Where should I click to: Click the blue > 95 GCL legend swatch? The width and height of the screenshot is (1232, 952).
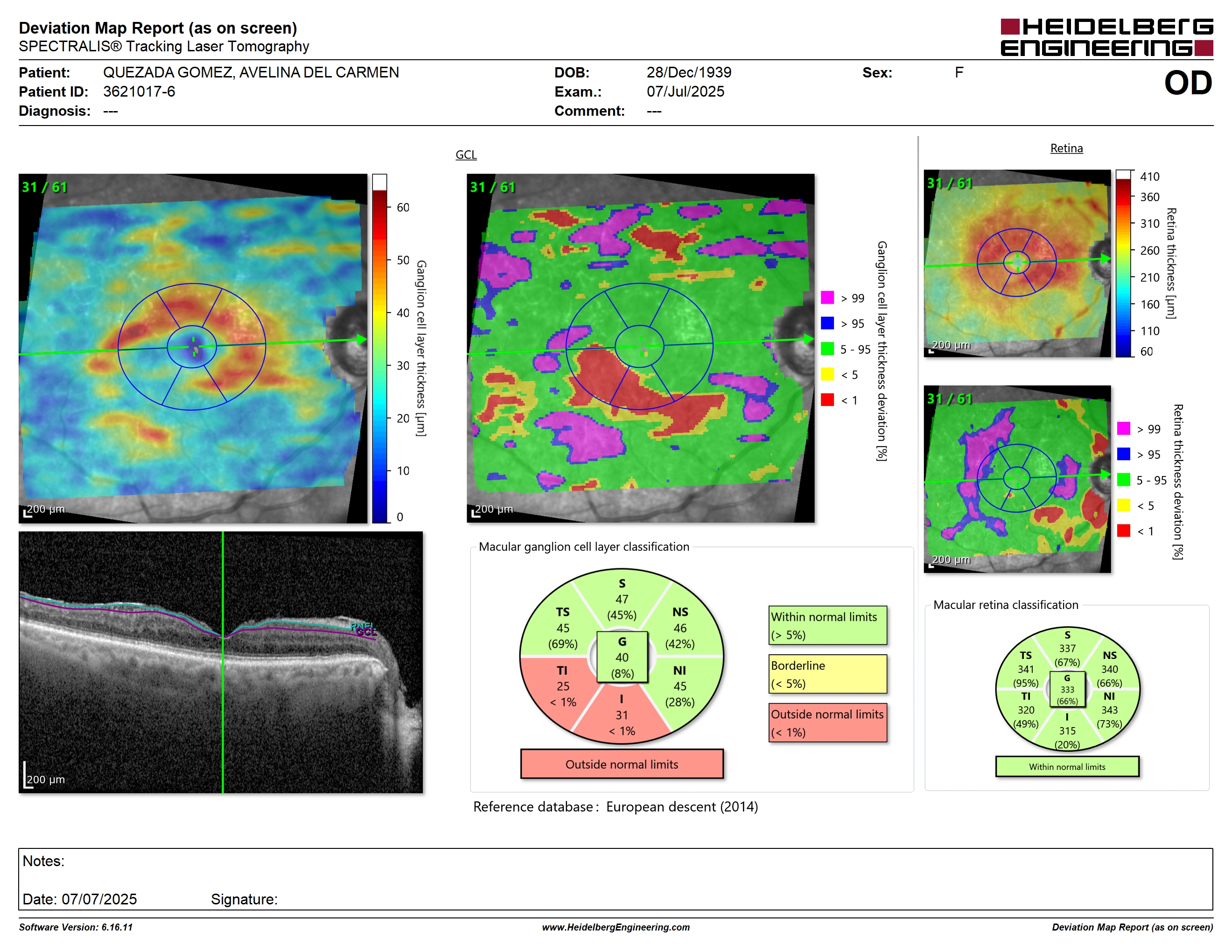click(x=827, y=323)
